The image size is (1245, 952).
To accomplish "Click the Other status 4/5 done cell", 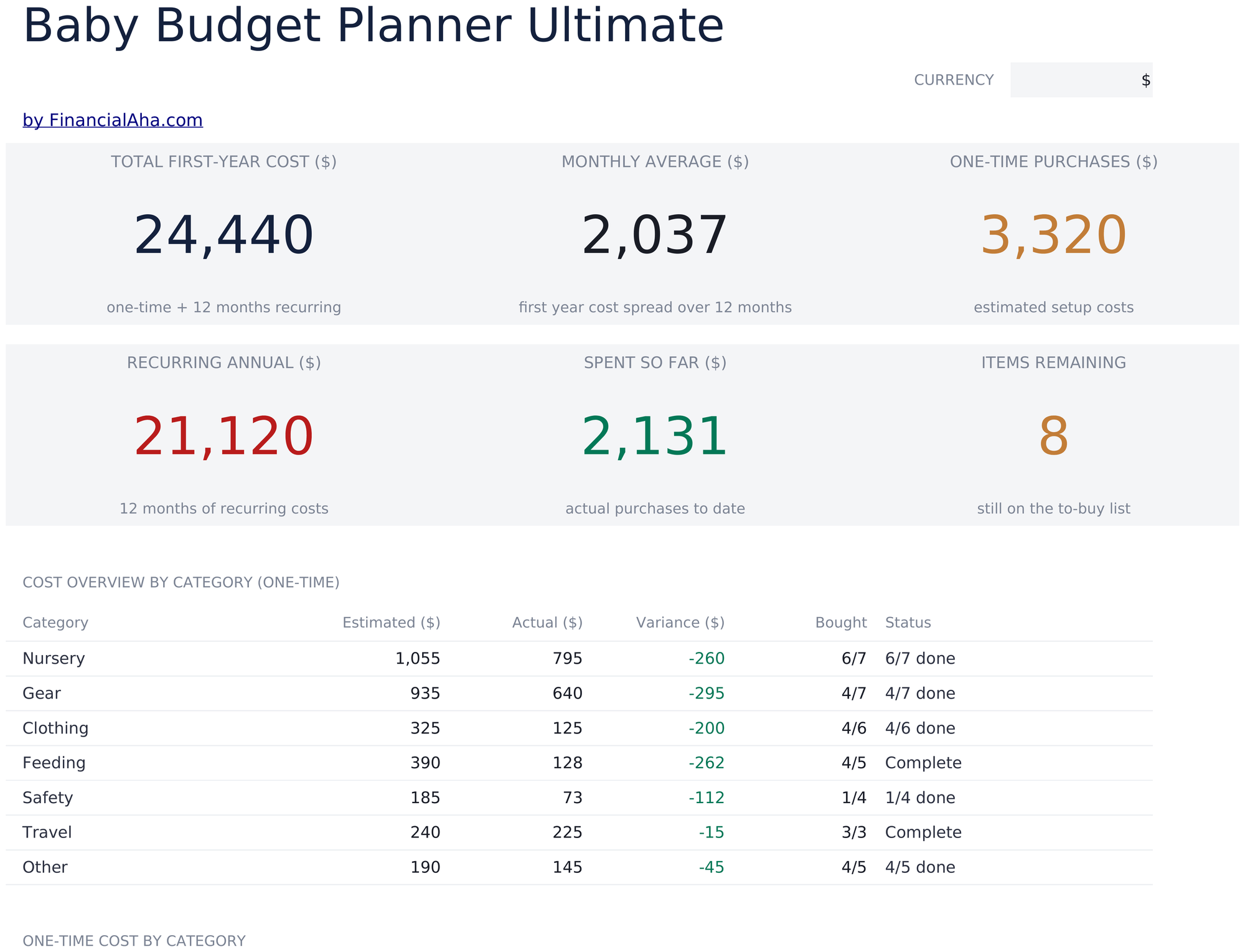I will pyautogui.click(x=920, y=867).
